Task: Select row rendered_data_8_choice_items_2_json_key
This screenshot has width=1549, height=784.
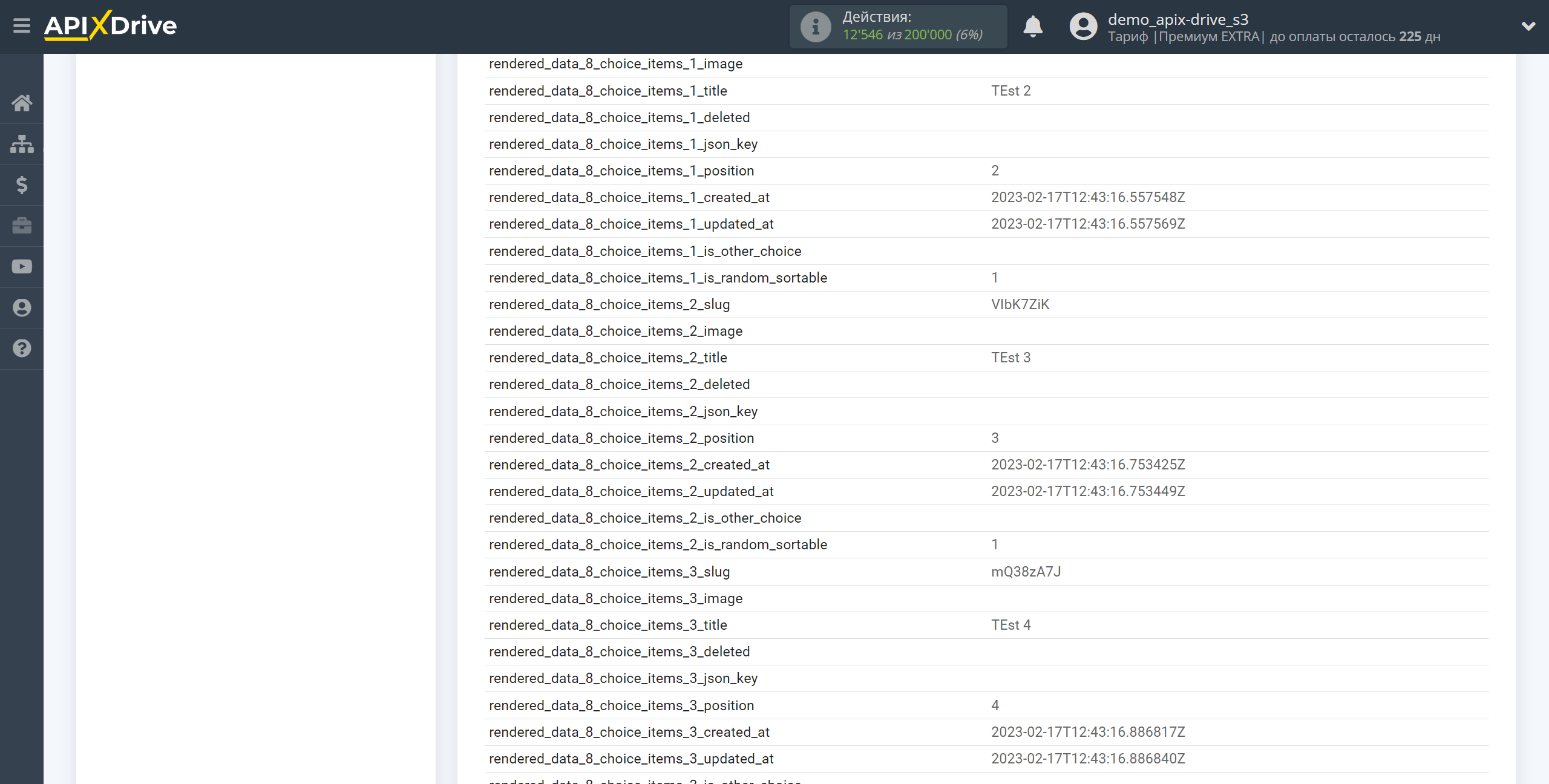Action: pos(986,411)
